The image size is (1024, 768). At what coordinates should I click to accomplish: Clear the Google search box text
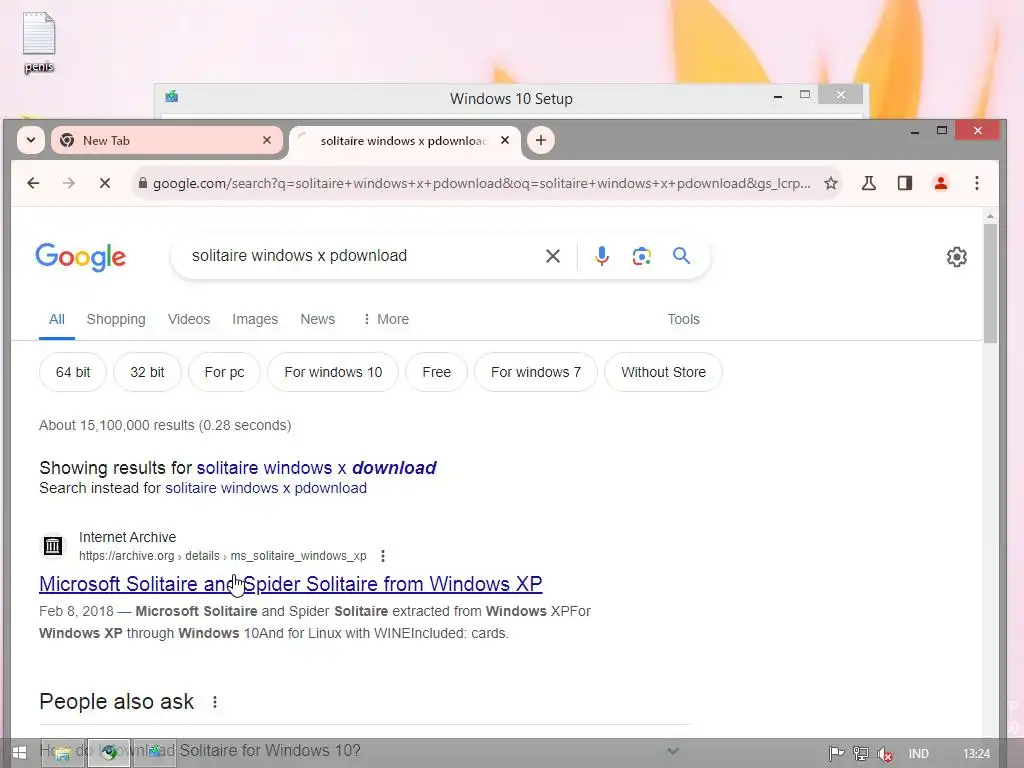552,256
